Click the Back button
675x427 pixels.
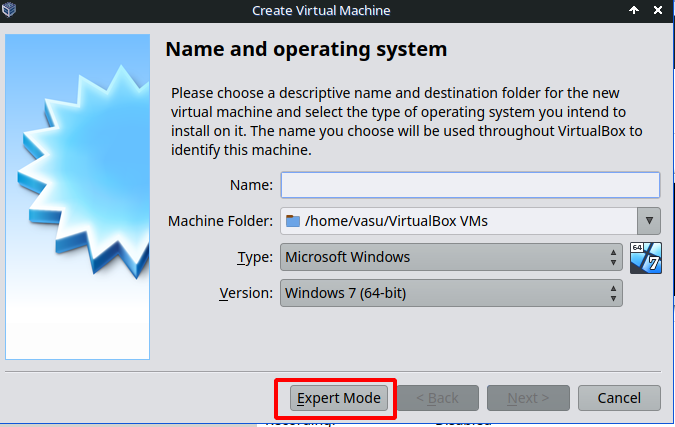coord(436,398)
